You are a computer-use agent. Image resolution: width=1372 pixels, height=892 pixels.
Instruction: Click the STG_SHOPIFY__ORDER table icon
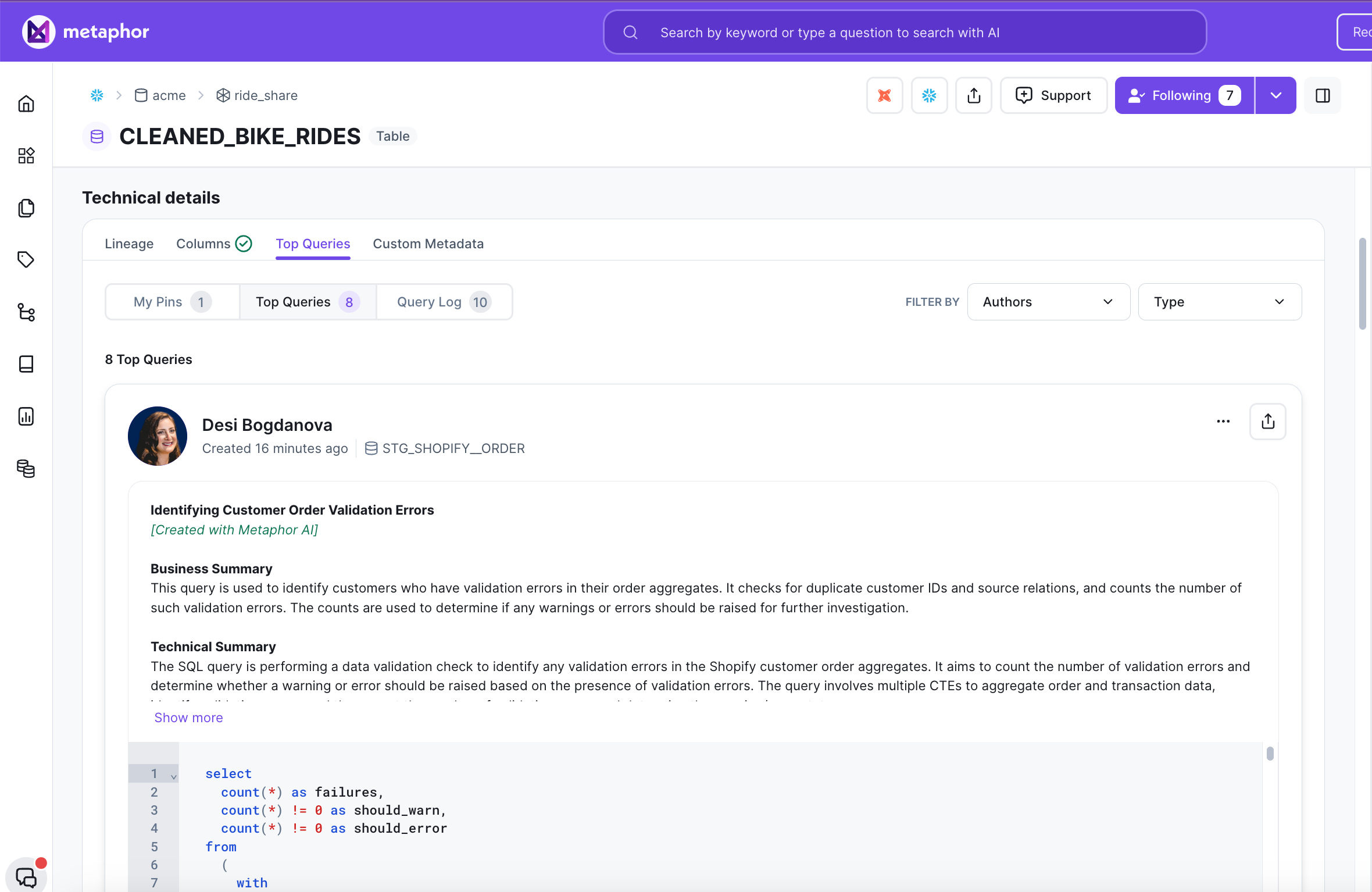pos(371,448)
